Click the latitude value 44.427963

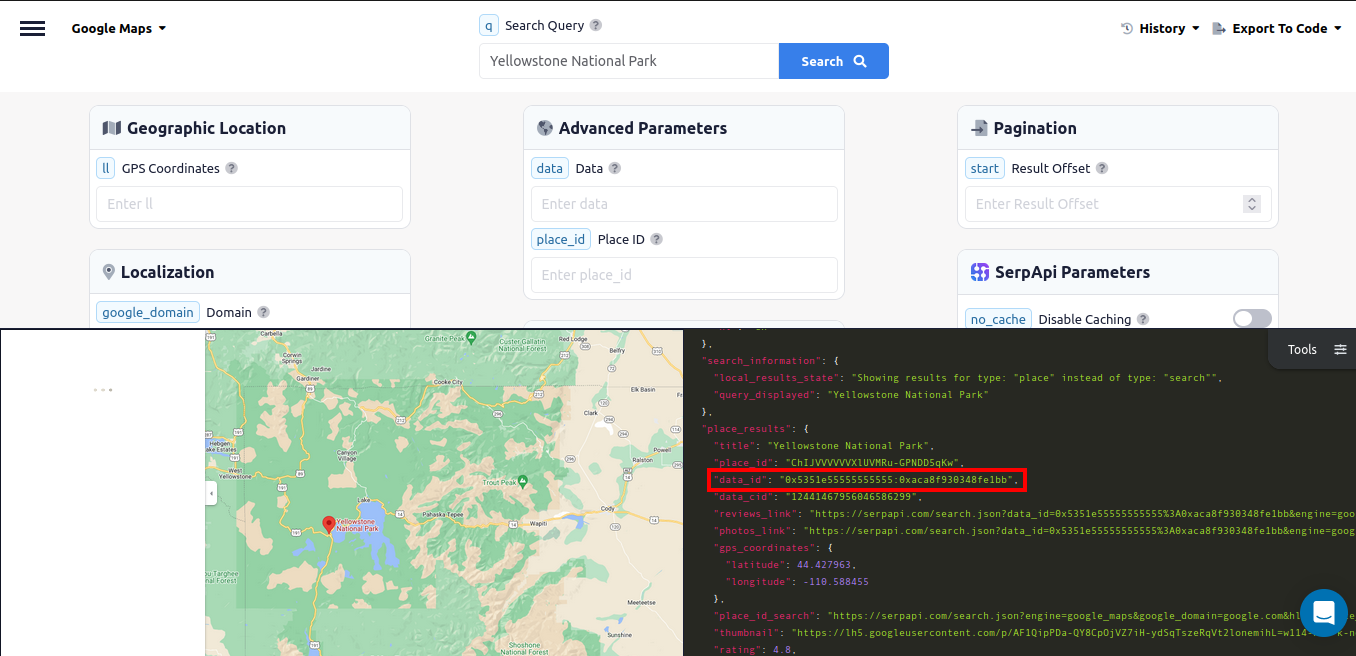tap(825, 565)
